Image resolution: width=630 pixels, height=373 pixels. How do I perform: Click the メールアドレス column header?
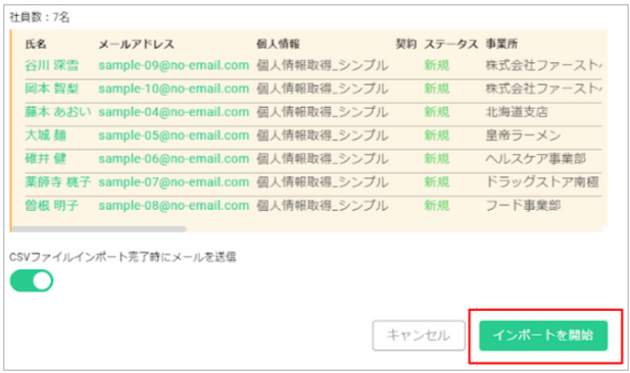(136, 44)
